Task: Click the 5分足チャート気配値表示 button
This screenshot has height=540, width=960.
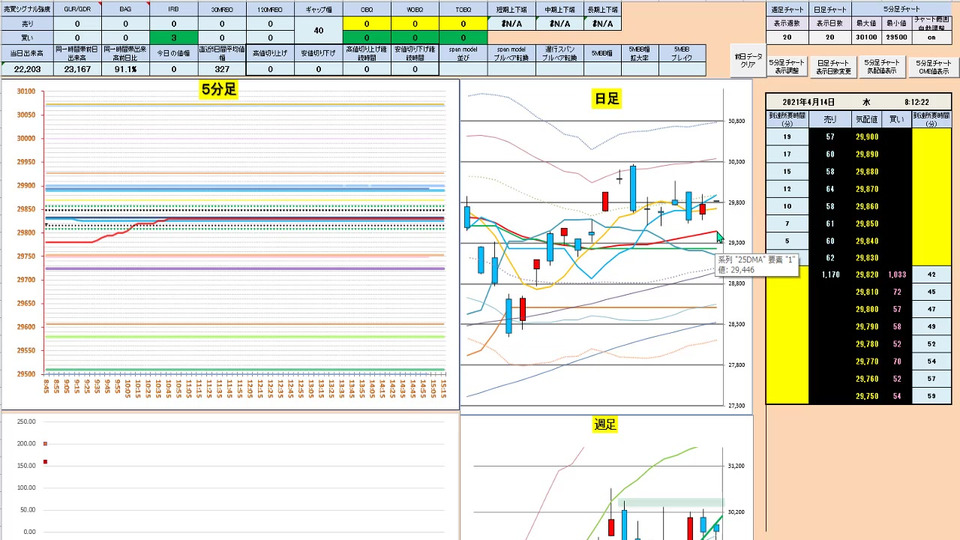Action: [882, 67]
